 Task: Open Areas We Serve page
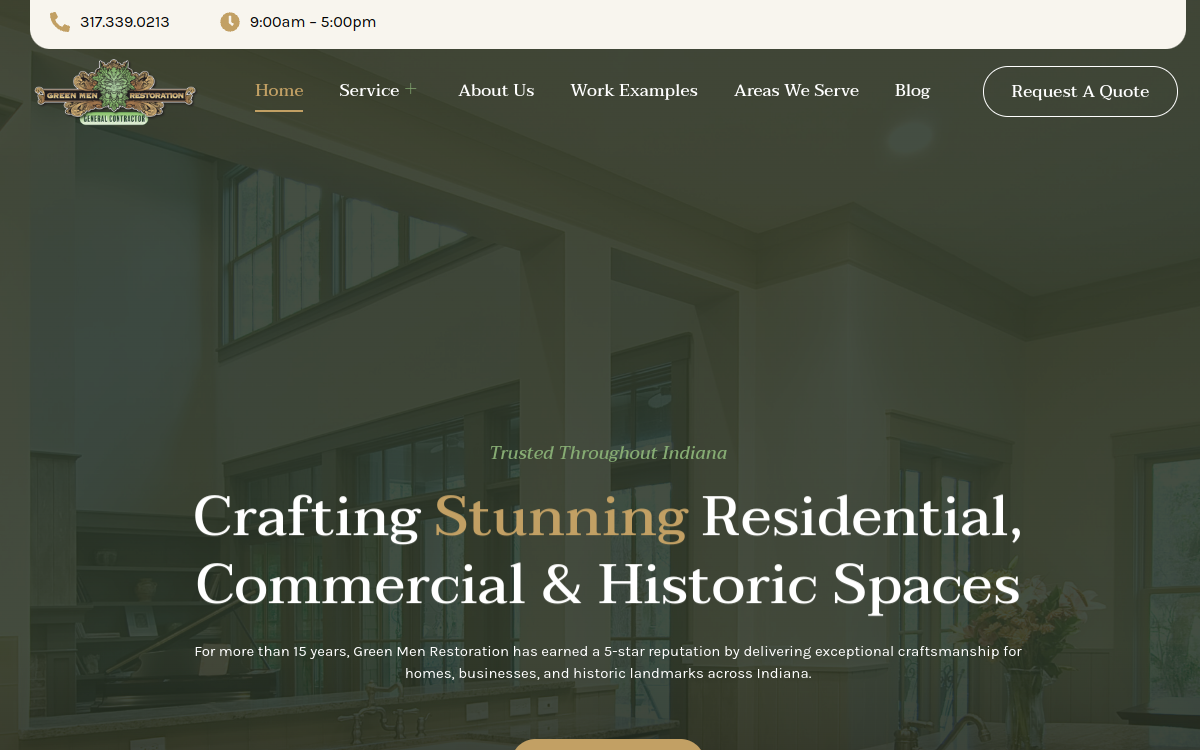(x=796, y=90)
